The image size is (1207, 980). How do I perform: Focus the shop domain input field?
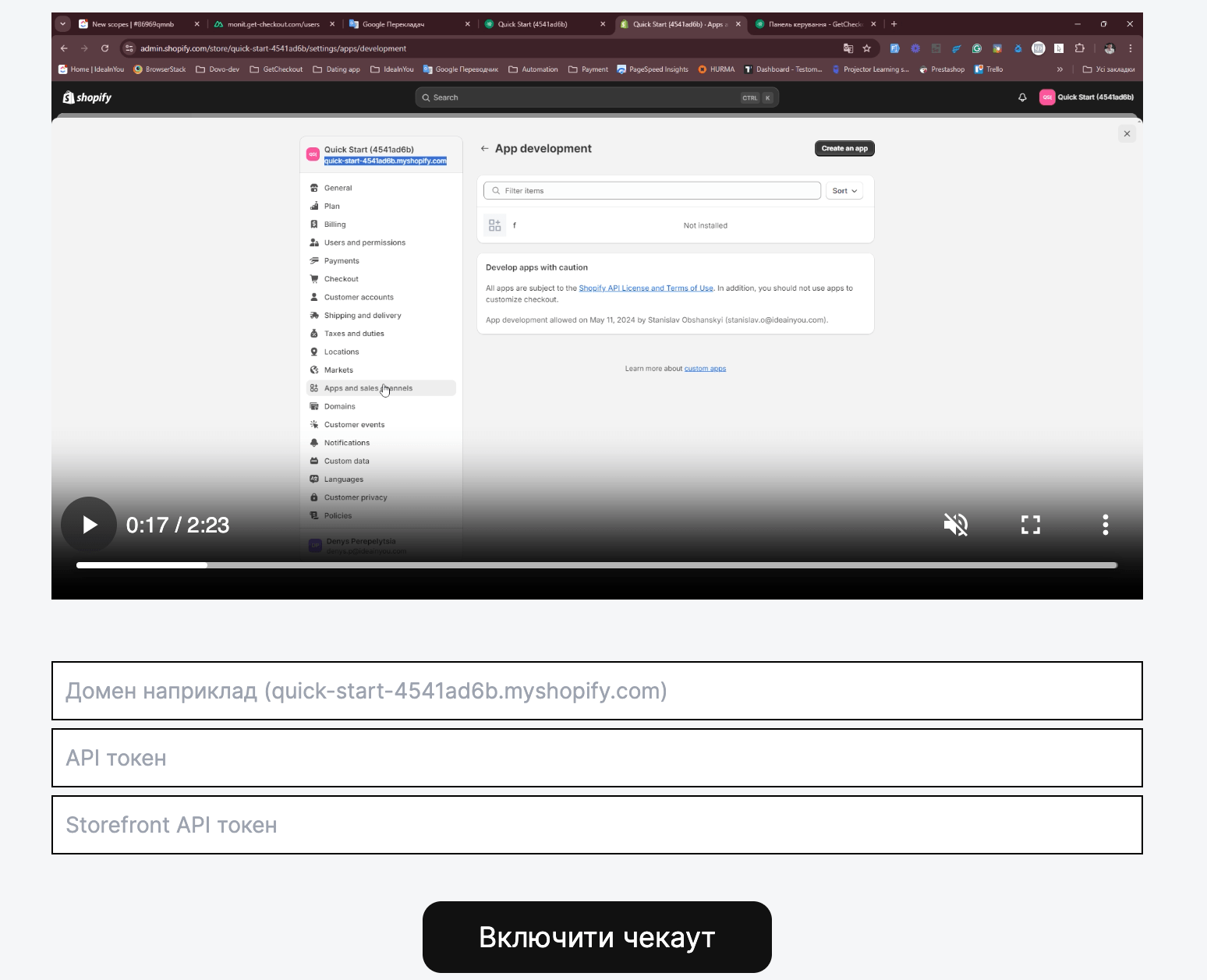pyautogui.click(x=597, y=691)
